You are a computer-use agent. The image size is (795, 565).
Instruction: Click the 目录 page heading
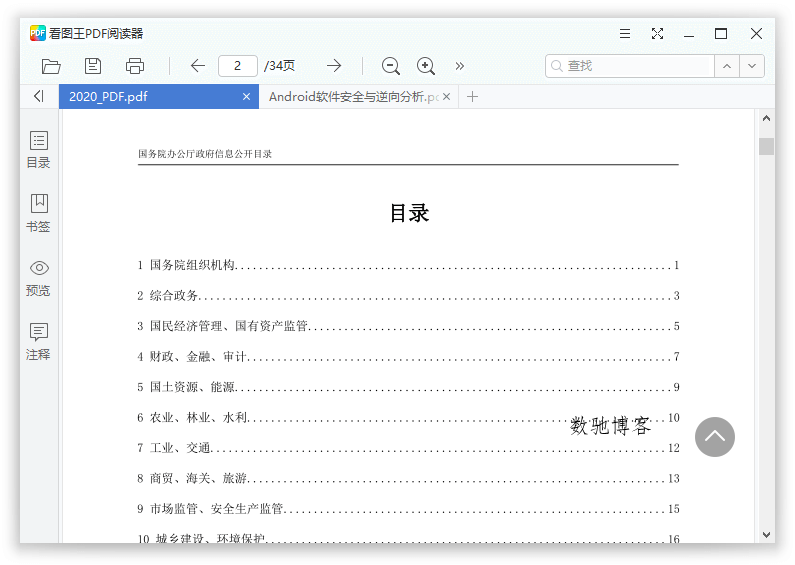pos(409,213)
